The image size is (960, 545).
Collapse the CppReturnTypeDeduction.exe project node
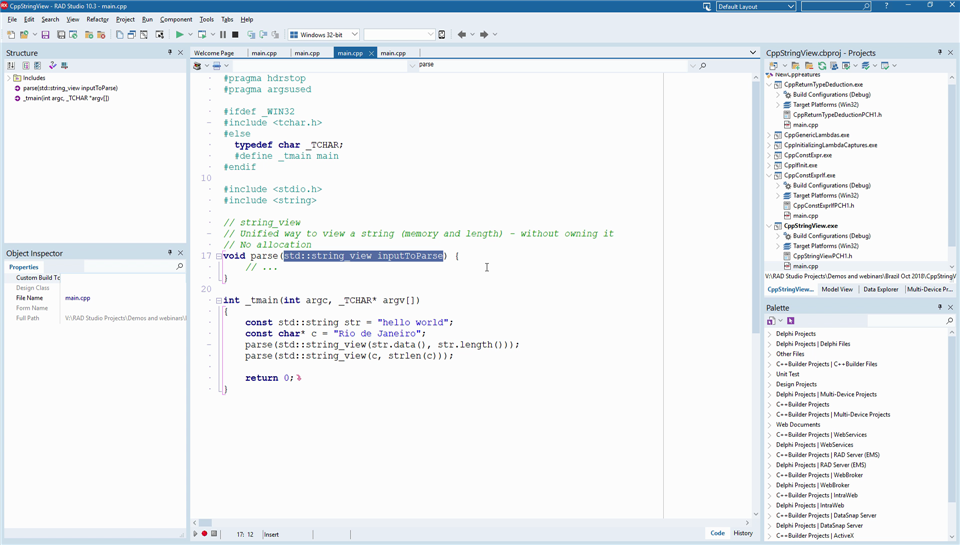(x=770, y=85)
